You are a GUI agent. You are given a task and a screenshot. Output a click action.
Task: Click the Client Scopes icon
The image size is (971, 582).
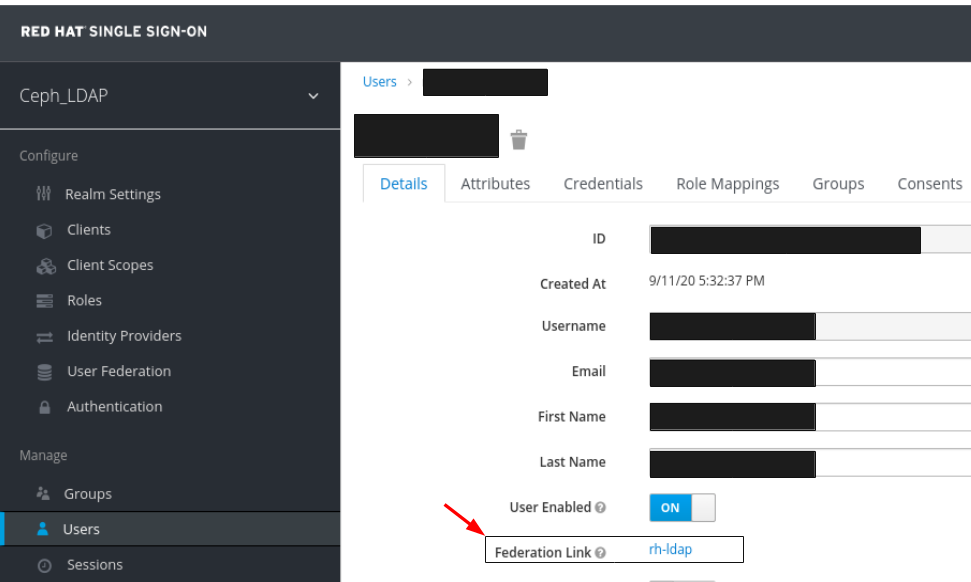(x=43, y=266)
